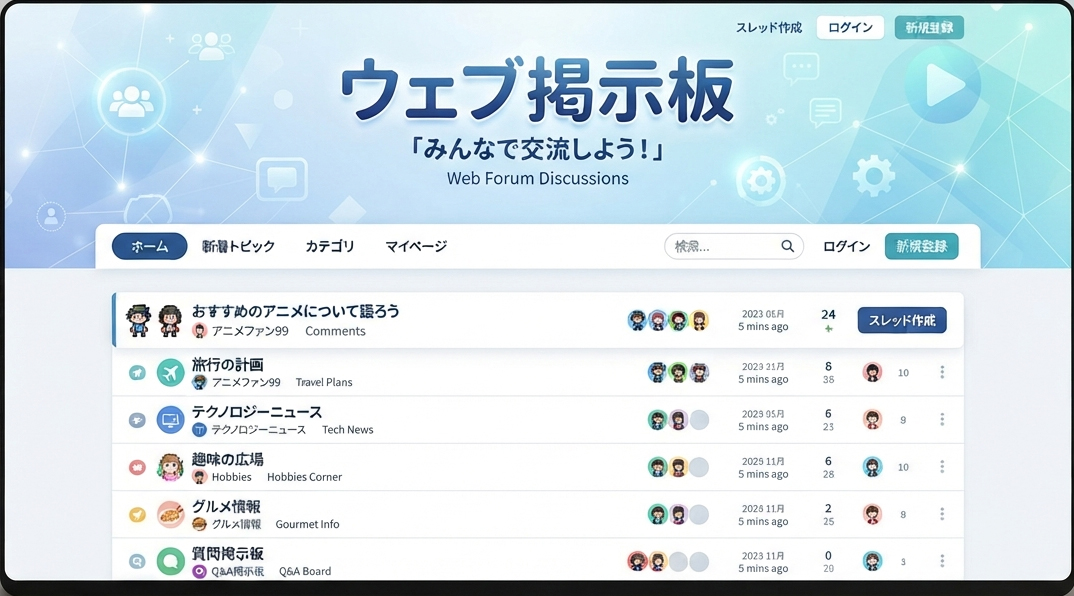The width and height of the screenshot is (1074, 596).
Task: Click the magnifier search icon
Action: 788,246
